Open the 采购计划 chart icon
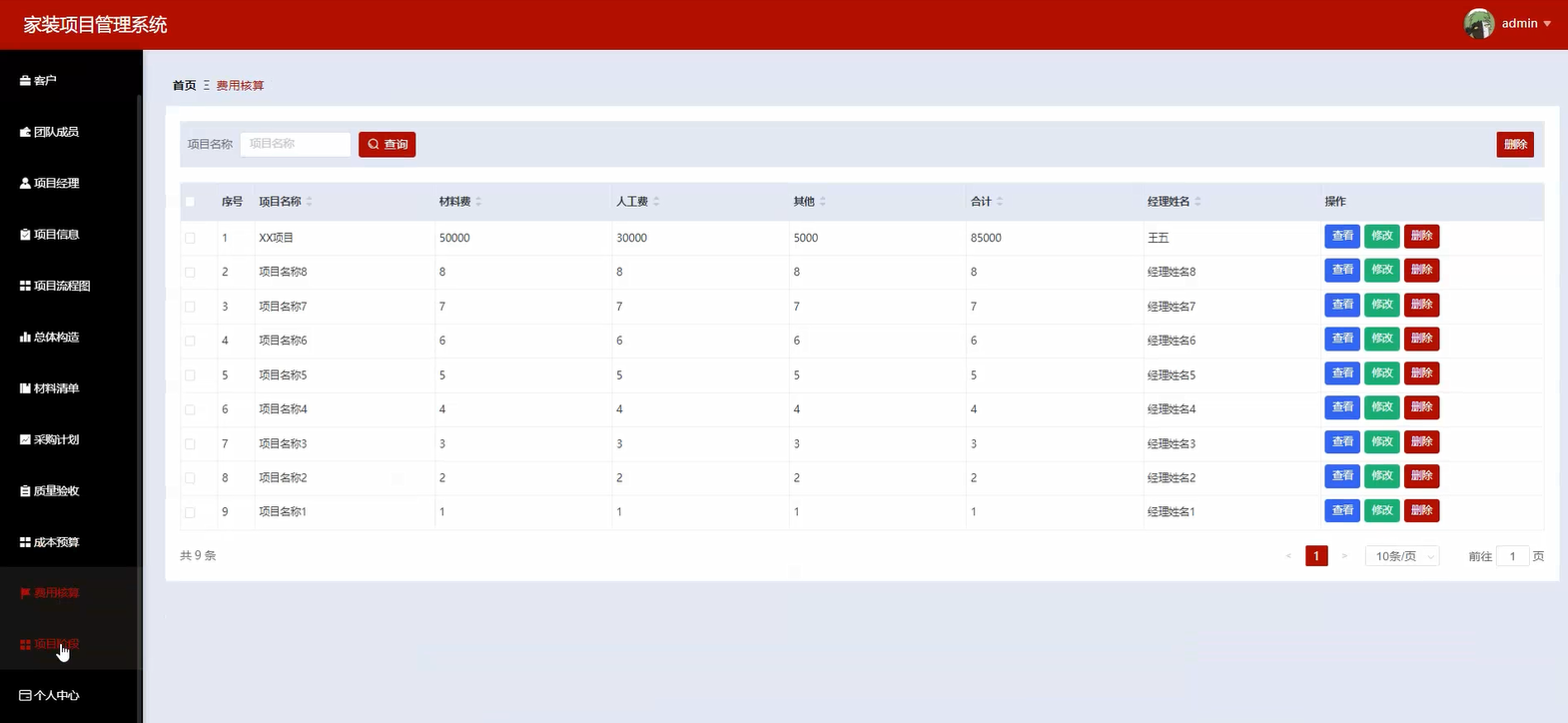Viewport: 1568px width, 723px height. pyautogui.click(x=25, y=439)
